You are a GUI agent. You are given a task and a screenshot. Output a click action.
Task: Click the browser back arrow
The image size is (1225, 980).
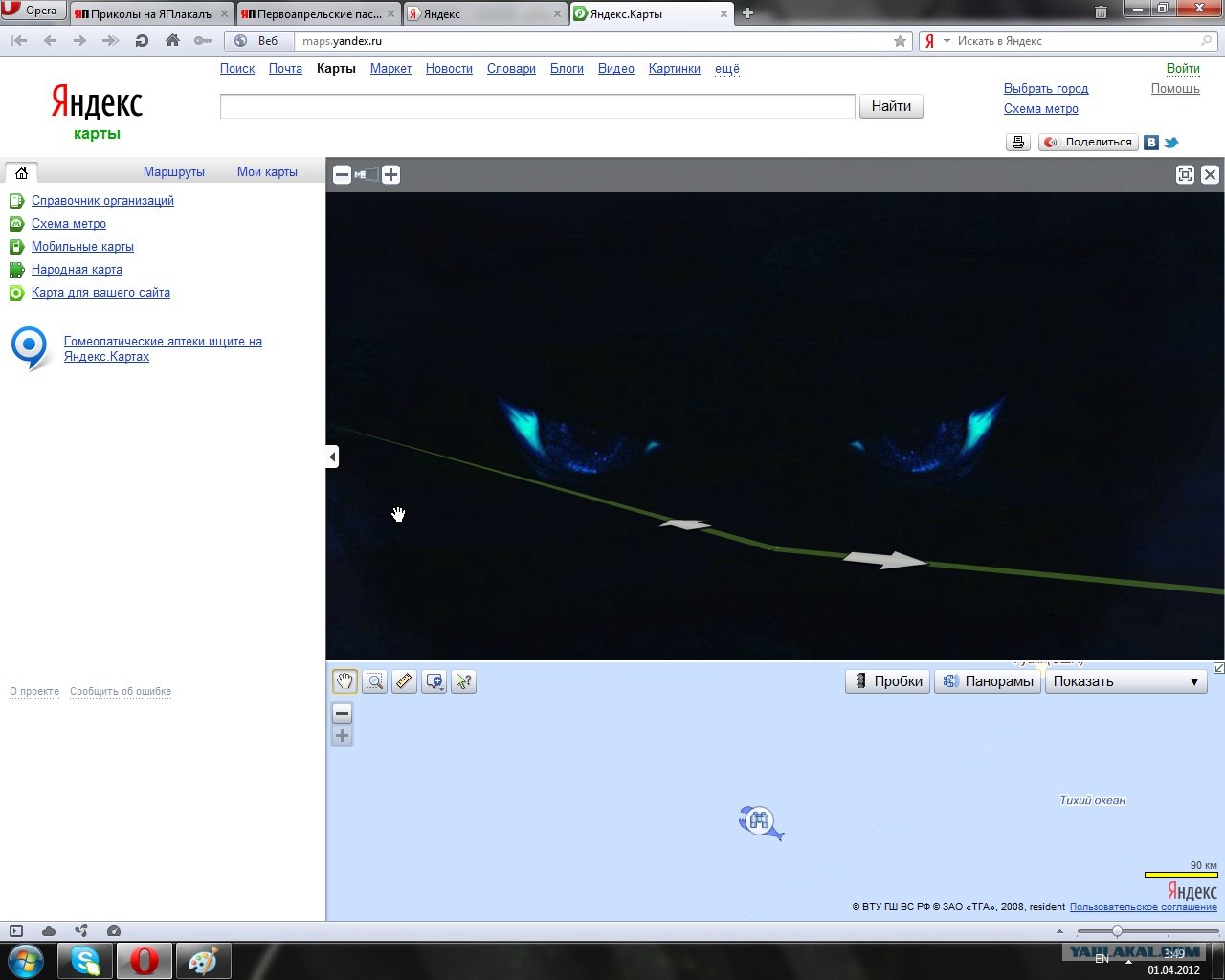click(50, 41)
